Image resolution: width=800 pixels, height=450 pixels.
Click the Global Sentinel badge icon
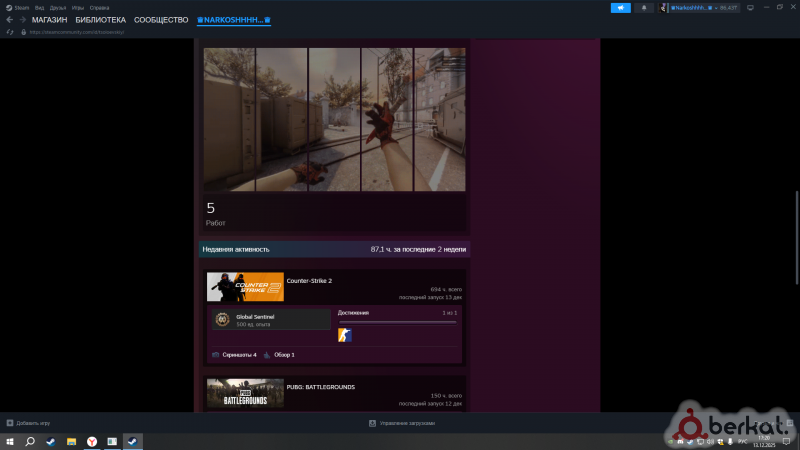click(222, 319)
